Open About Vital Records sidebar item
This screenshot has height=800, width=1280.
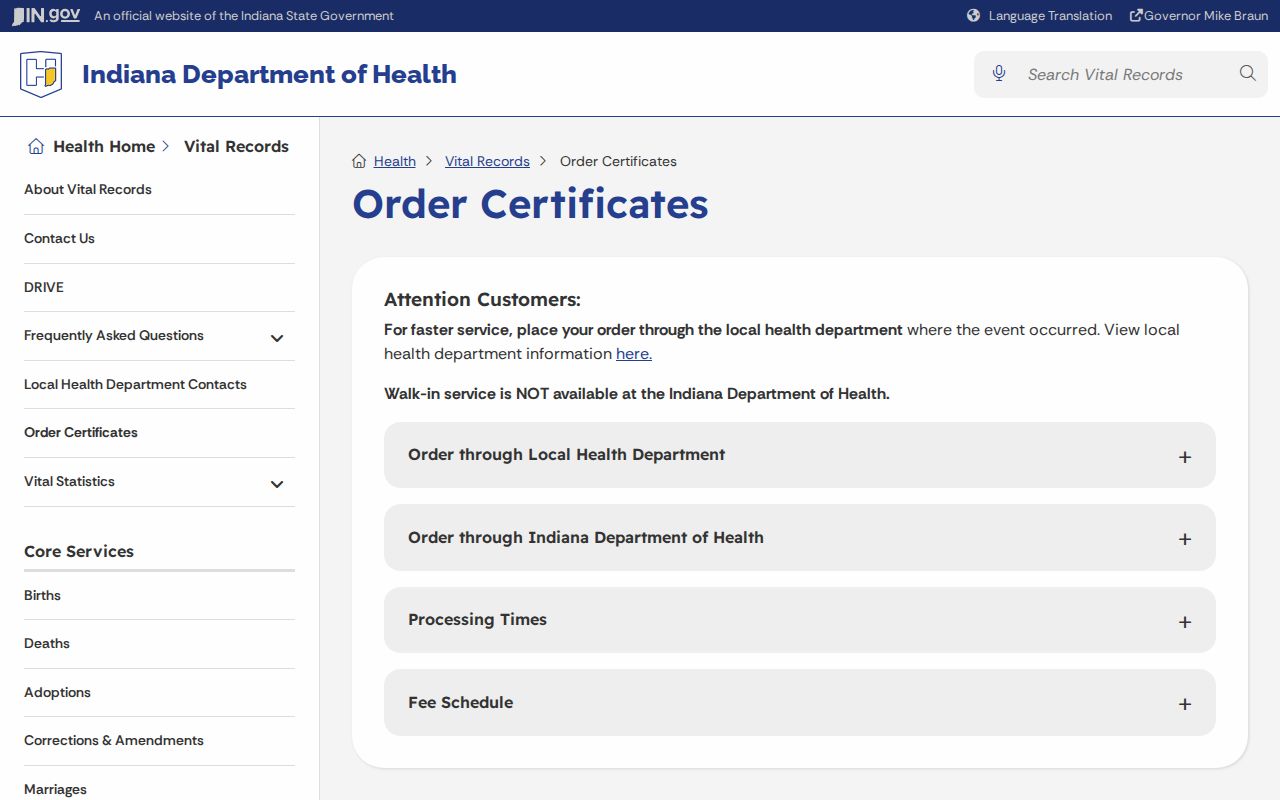88,189
